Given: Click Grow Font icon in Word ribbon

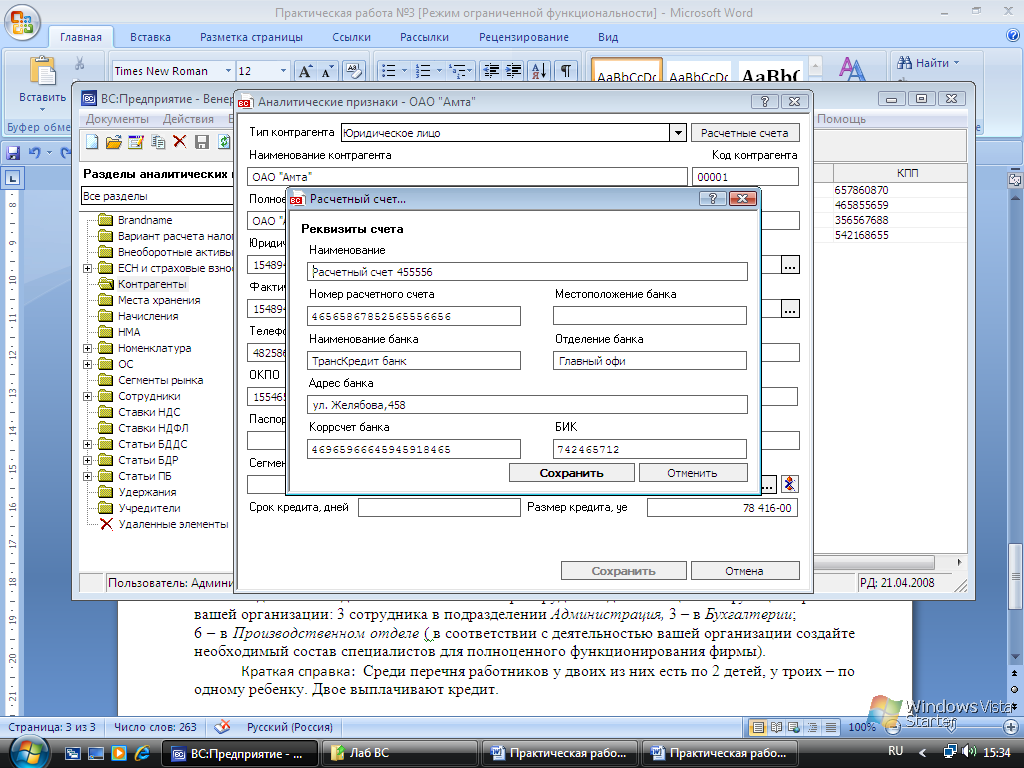Looking at the screenshot, I should pos(305,71).
